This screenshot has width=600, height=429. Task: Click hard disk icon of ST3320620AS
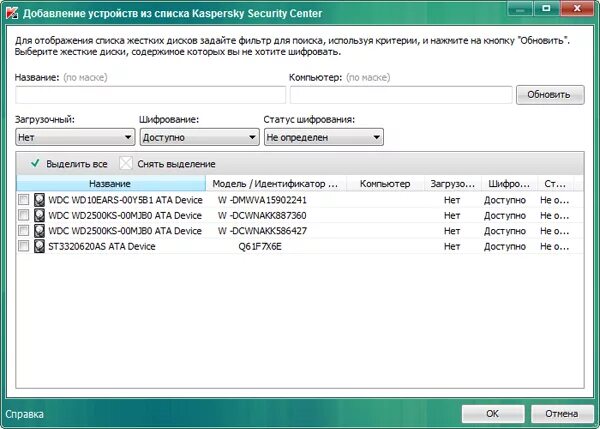(x=39, y=246)
